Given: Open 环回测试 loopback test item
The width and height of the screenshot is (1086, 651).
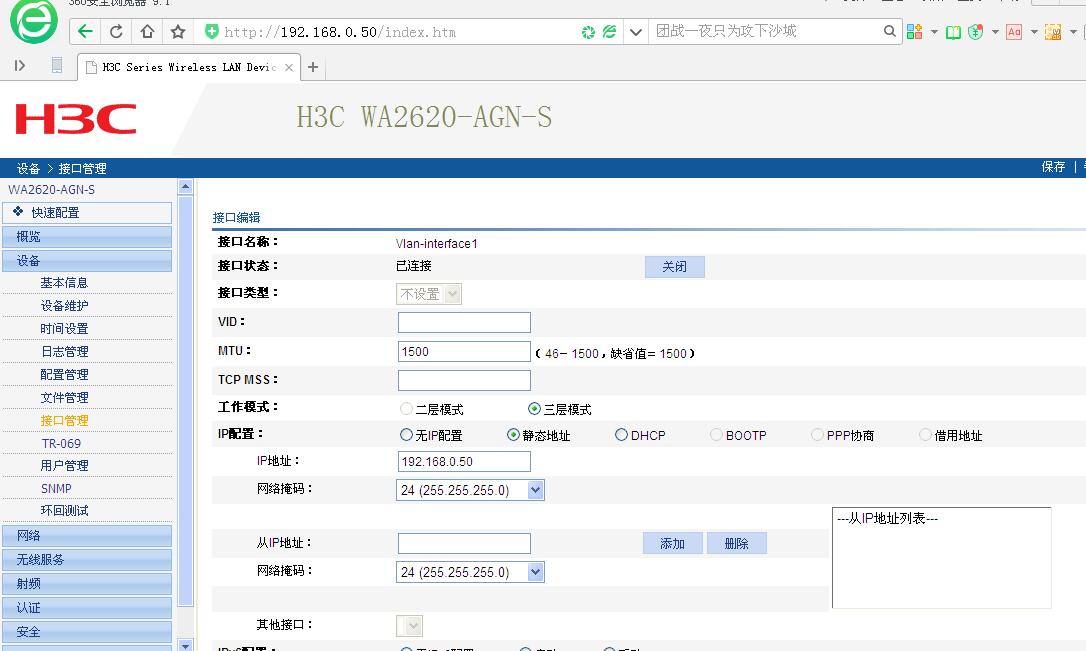Looking at the screenshot, I should 64,511.
